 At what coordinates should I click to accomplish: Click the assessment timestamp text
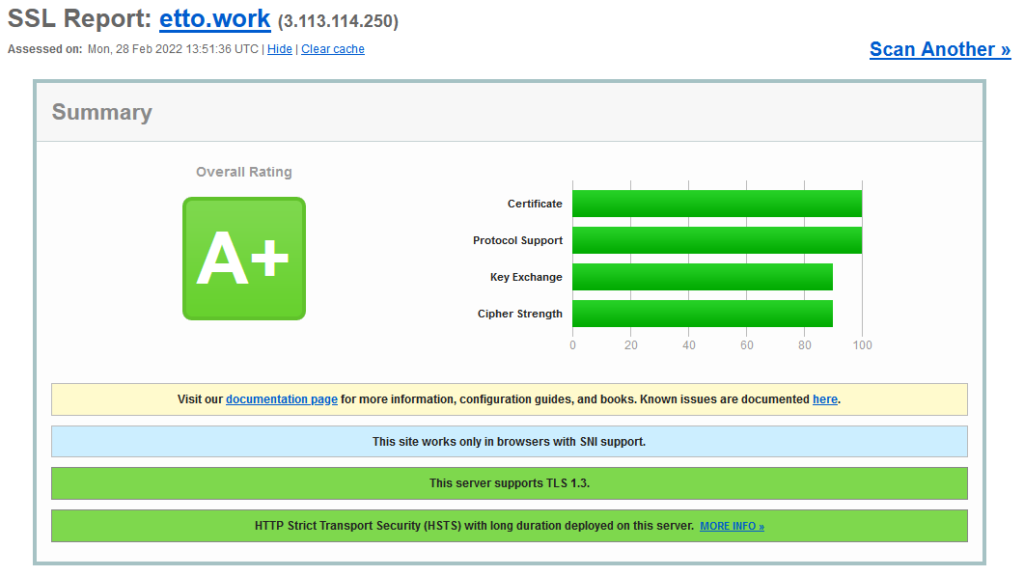click(174, 49)
